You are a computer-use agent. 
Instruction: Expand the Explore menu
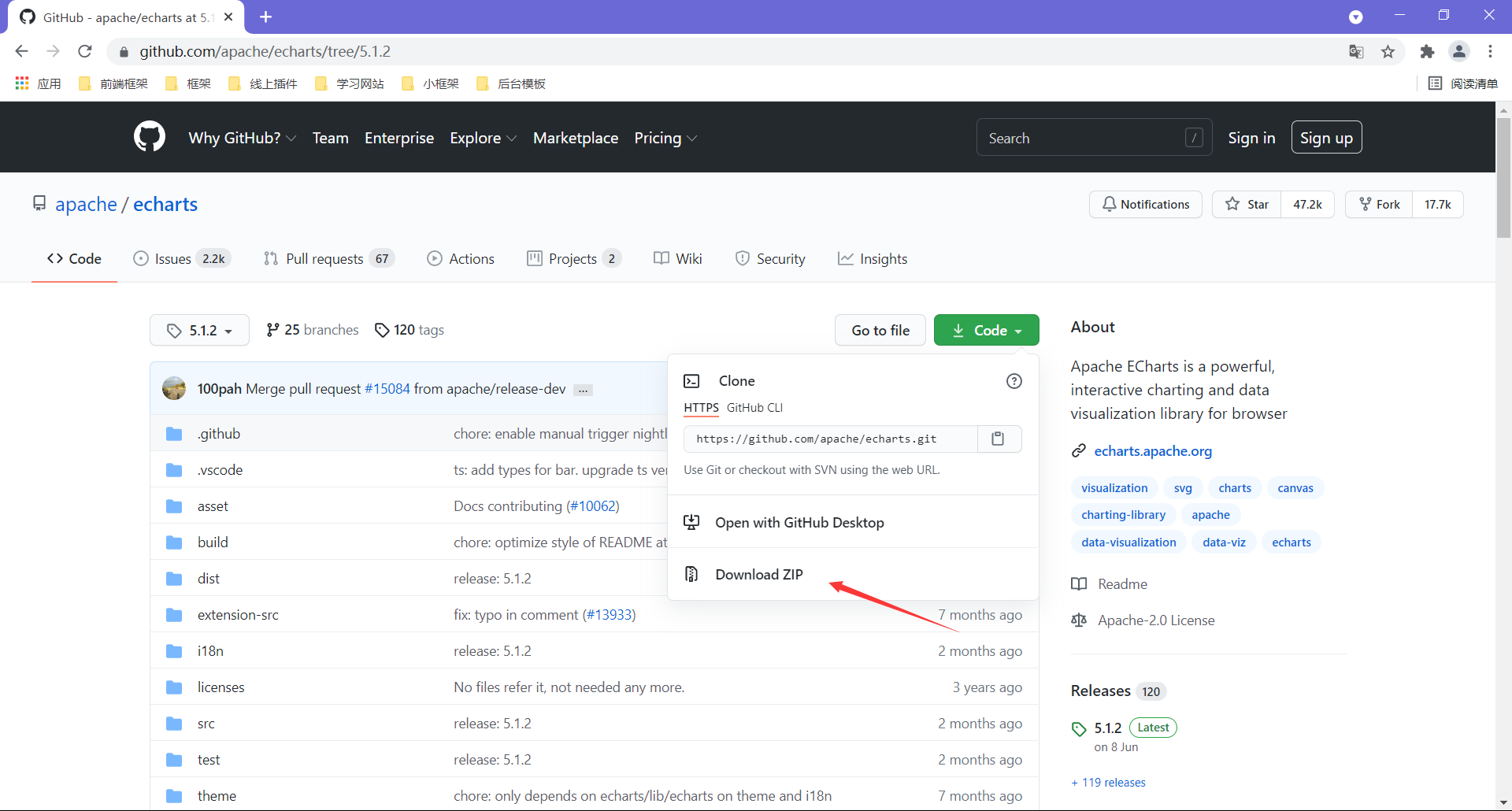[x=483, y=138]
